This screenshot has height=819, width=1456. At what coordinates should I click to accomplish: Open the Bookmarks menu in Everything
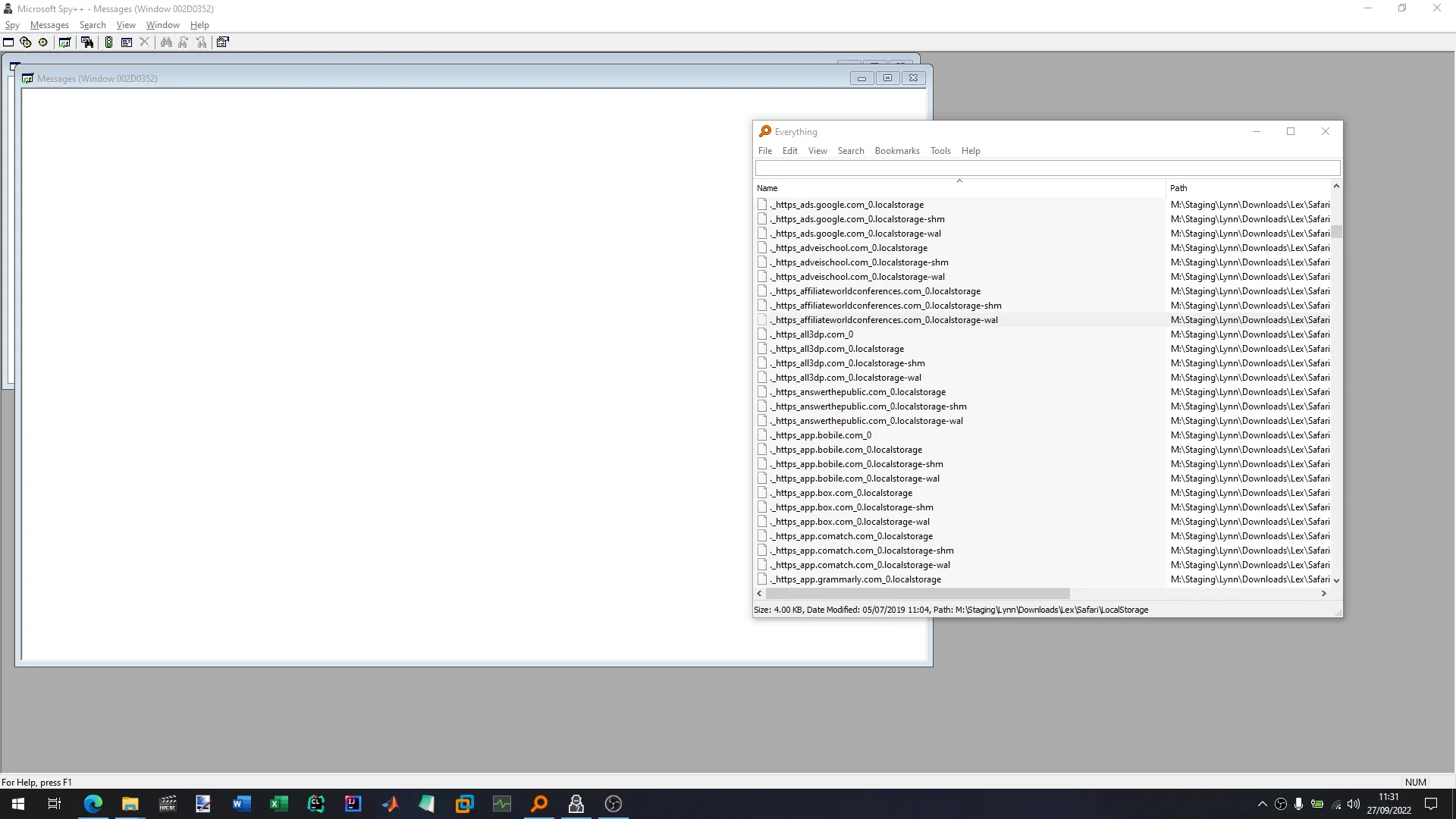[x=897, y=151]
